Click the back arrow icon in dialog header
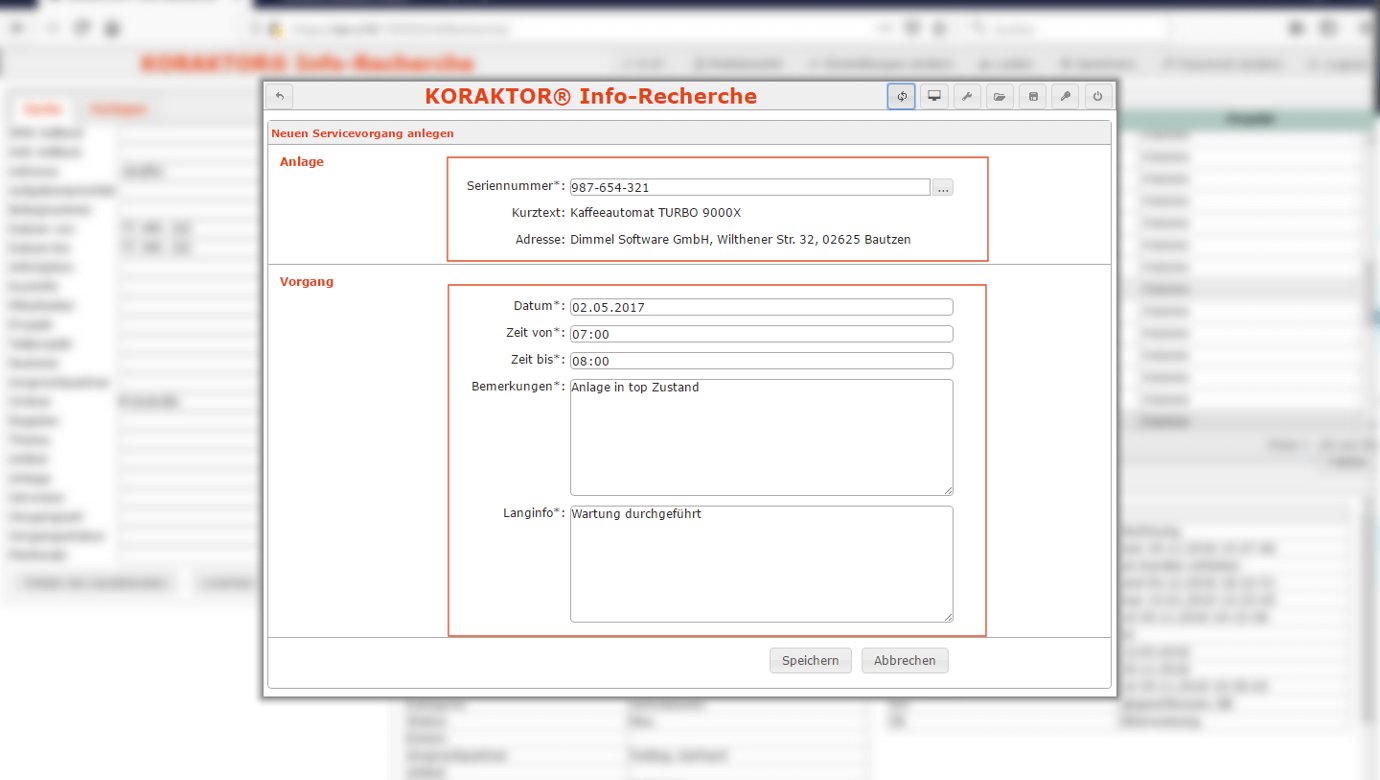 [x=280, y=97]
